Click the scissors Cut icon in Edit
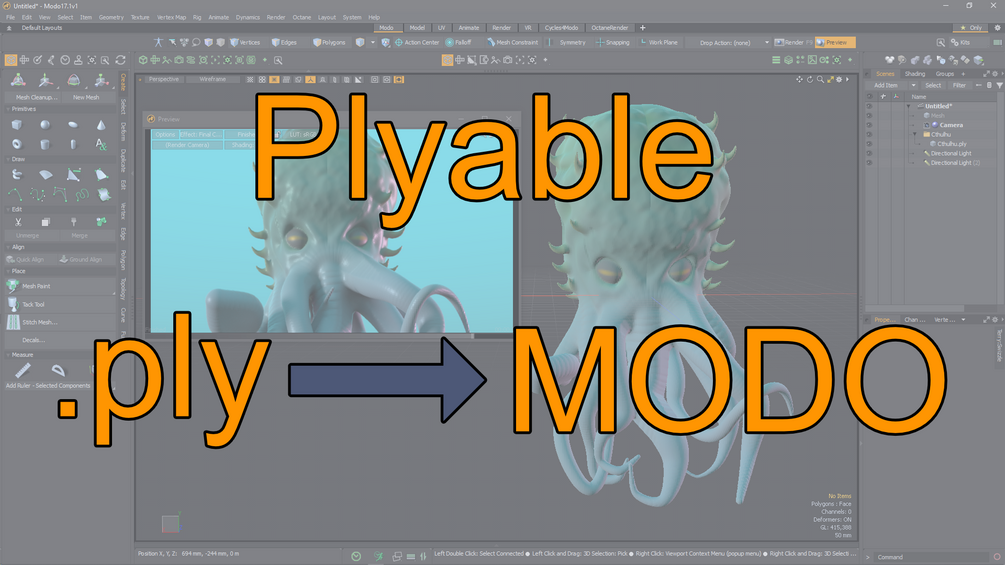 click(x=18, y=222)
